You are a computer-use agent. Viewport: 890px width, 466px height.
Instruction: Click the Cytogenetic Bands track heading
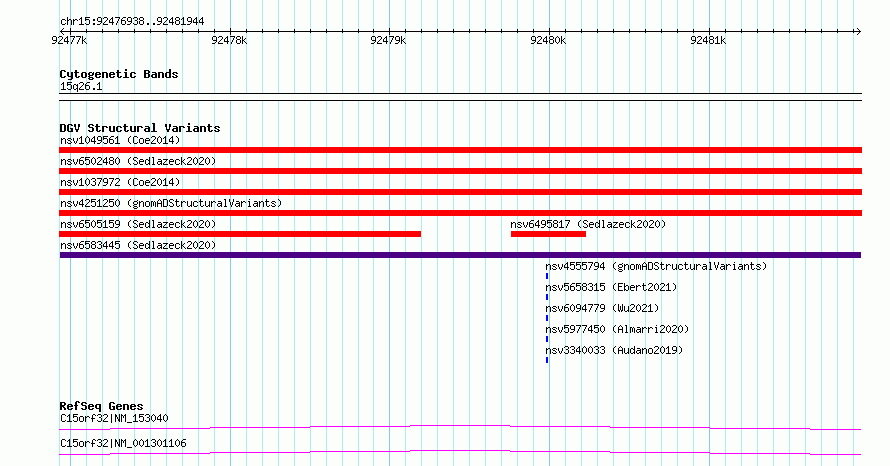tap(119, 74)
